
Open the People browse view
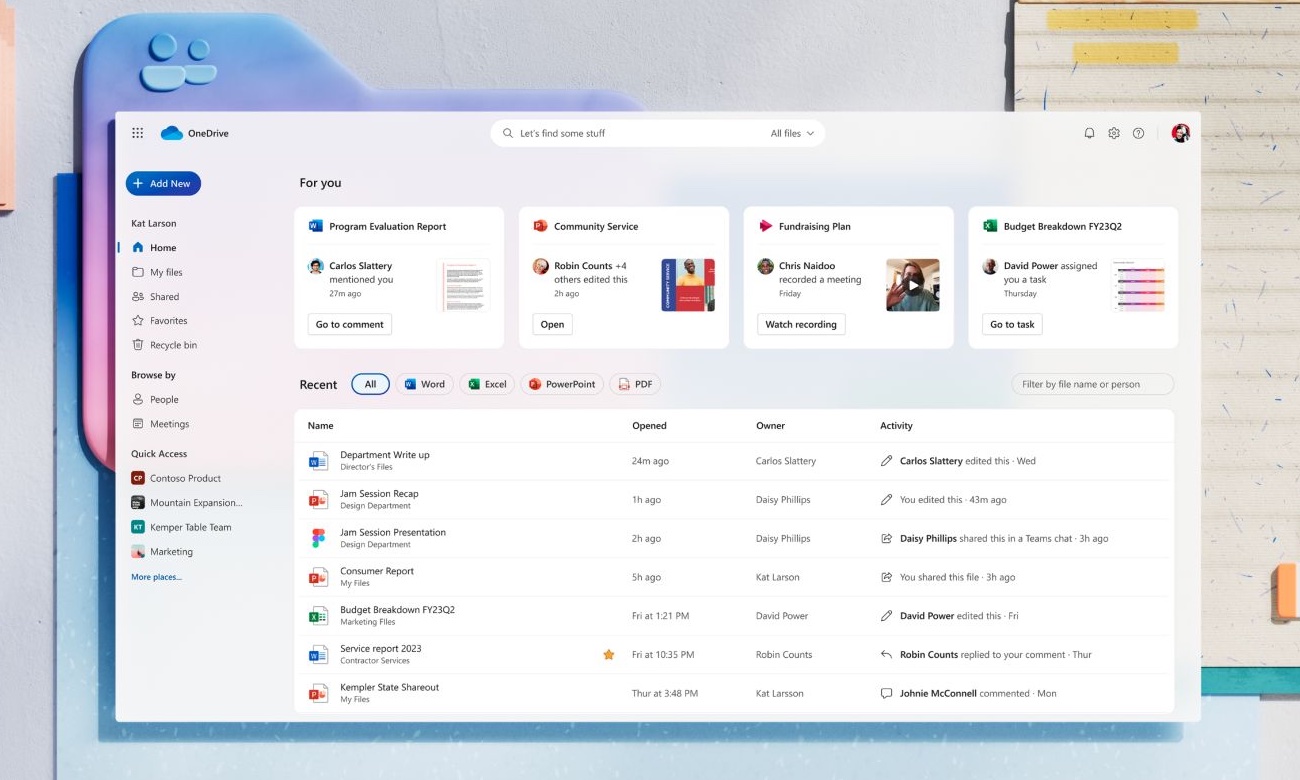(162, 398)
